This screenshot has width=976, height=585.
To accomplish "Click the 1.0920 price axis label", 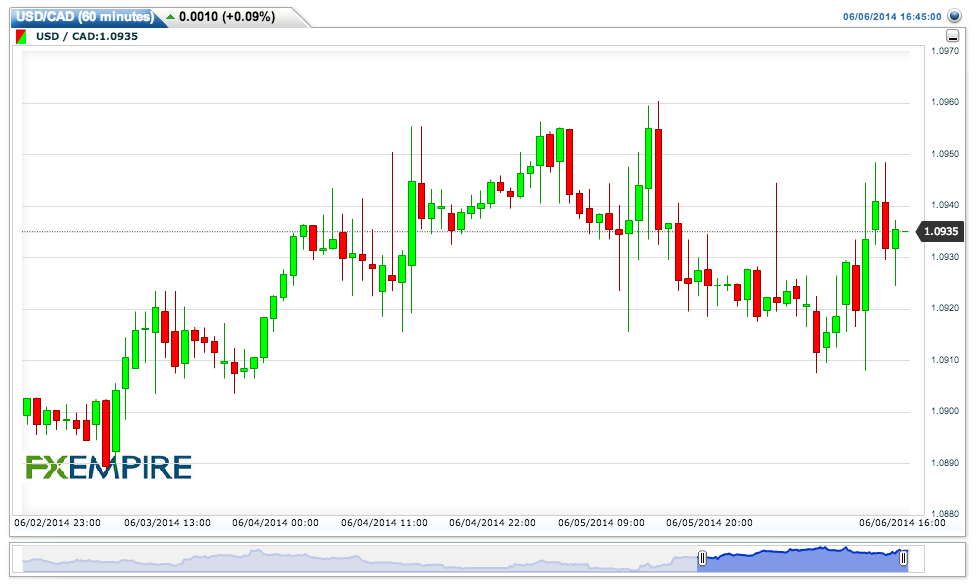I will point(944,308).
